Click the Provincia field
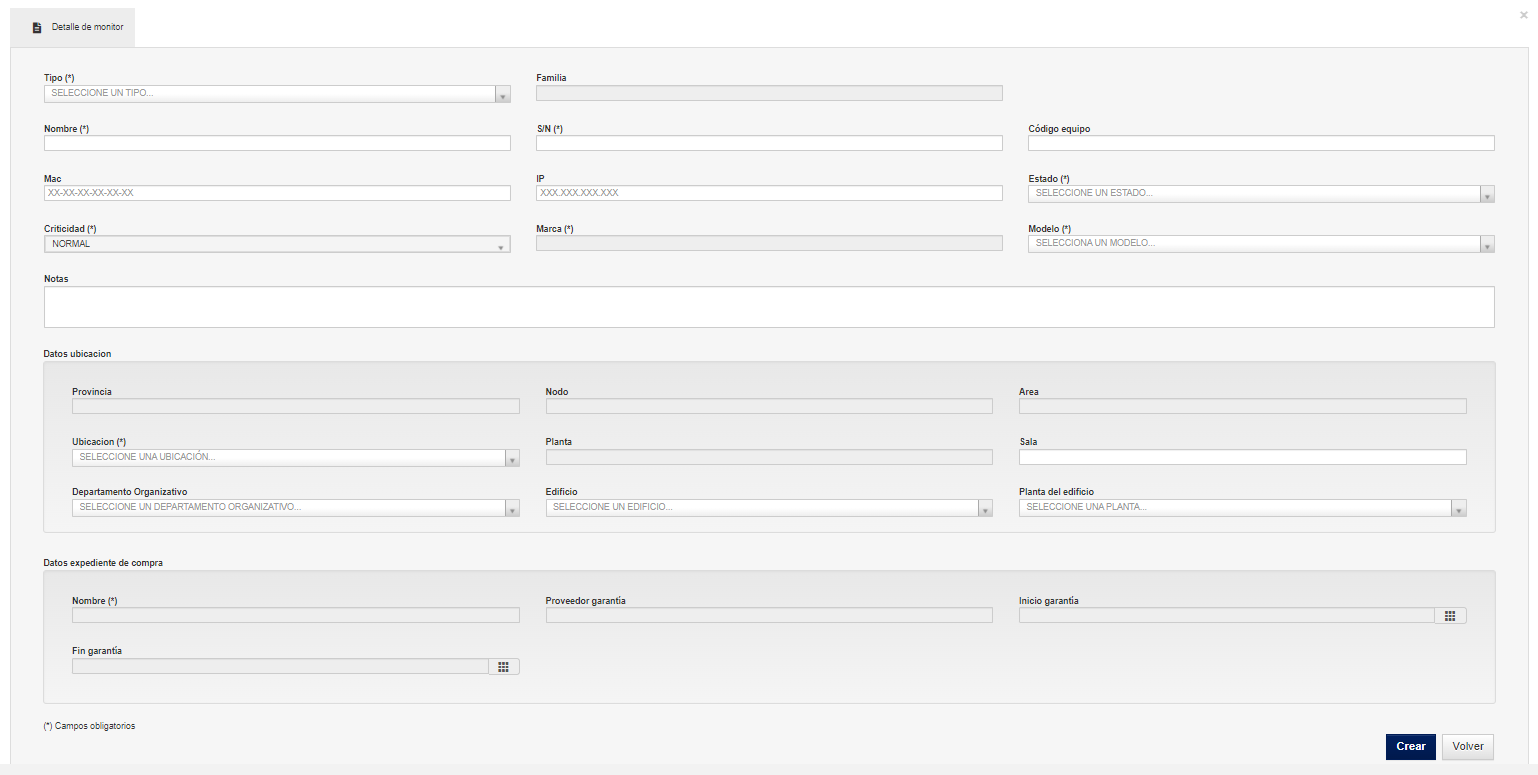 click(296, 406)
